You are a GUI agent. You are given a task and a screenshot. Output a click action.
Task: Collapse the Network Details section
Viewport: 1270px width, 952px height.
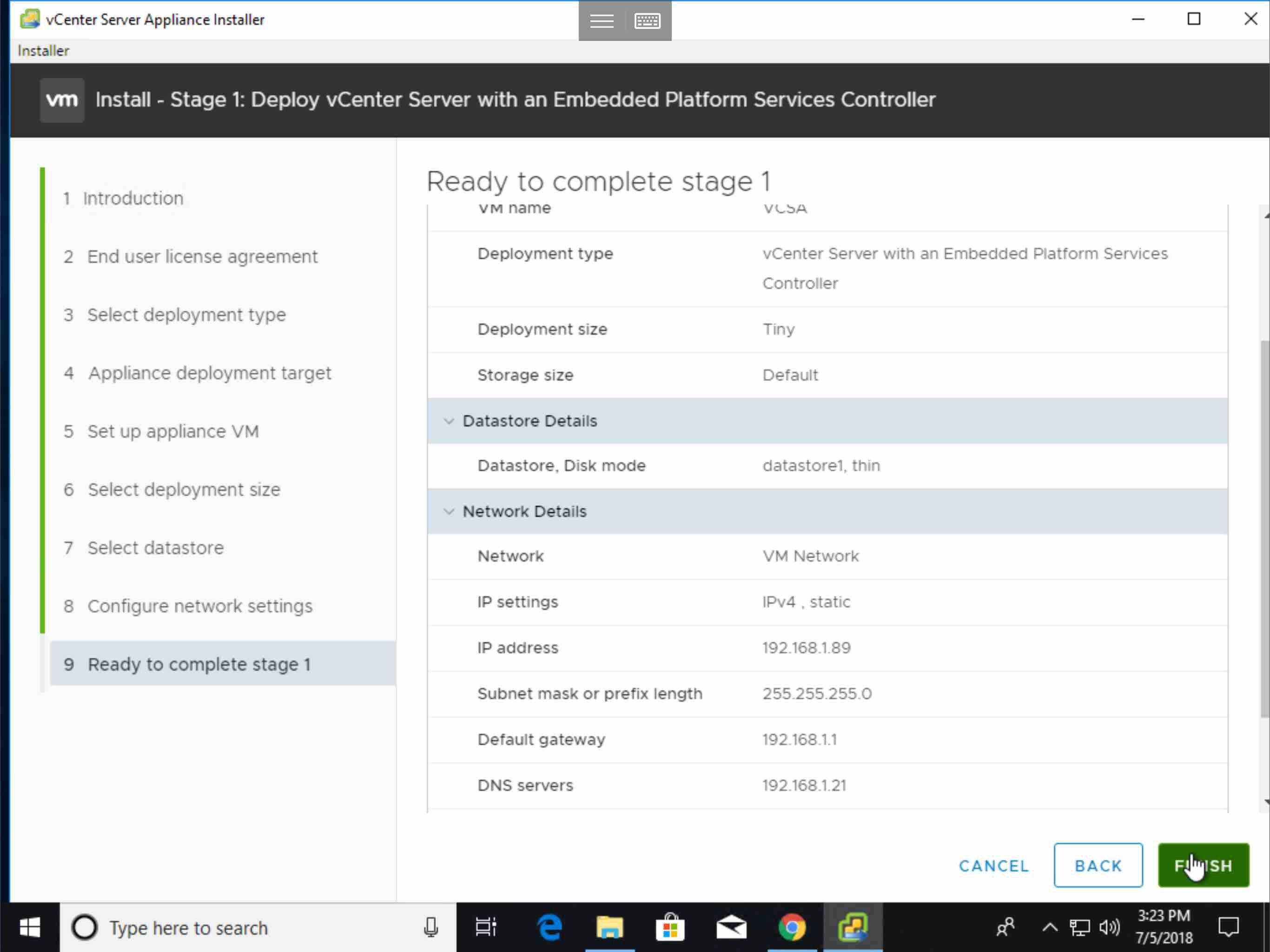[449, 511]
